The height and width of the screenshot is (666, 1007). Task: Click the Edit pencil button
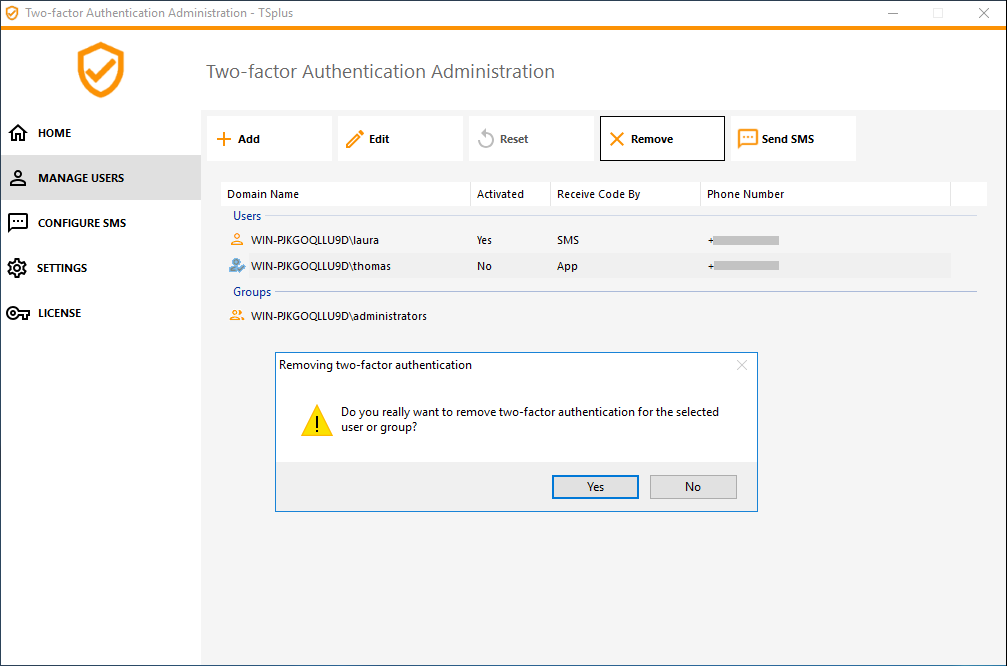(x=400, y=139)
